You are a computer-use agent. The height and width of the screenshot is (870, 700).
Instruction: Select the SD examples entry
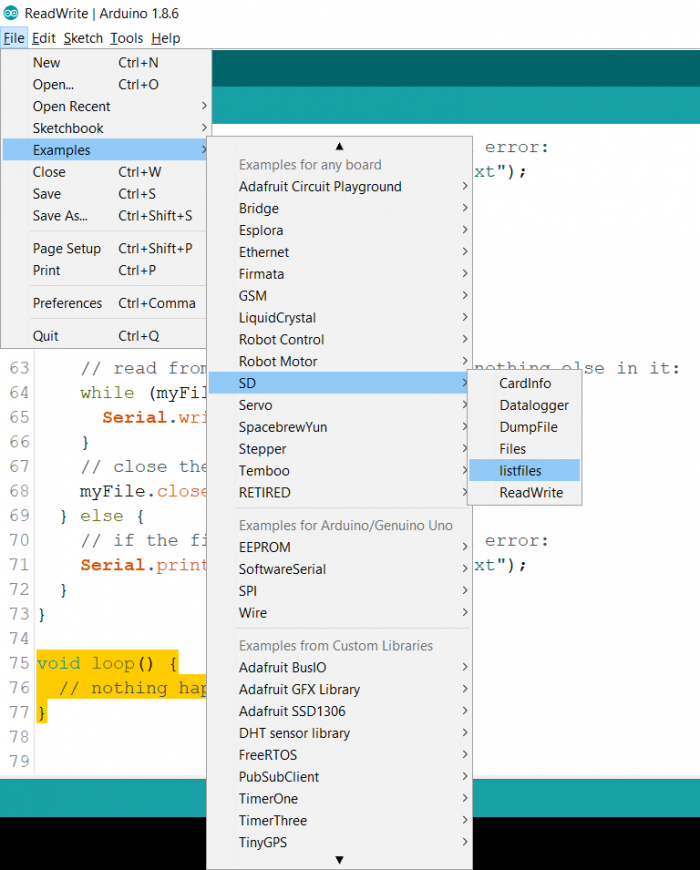click(339, 383)
